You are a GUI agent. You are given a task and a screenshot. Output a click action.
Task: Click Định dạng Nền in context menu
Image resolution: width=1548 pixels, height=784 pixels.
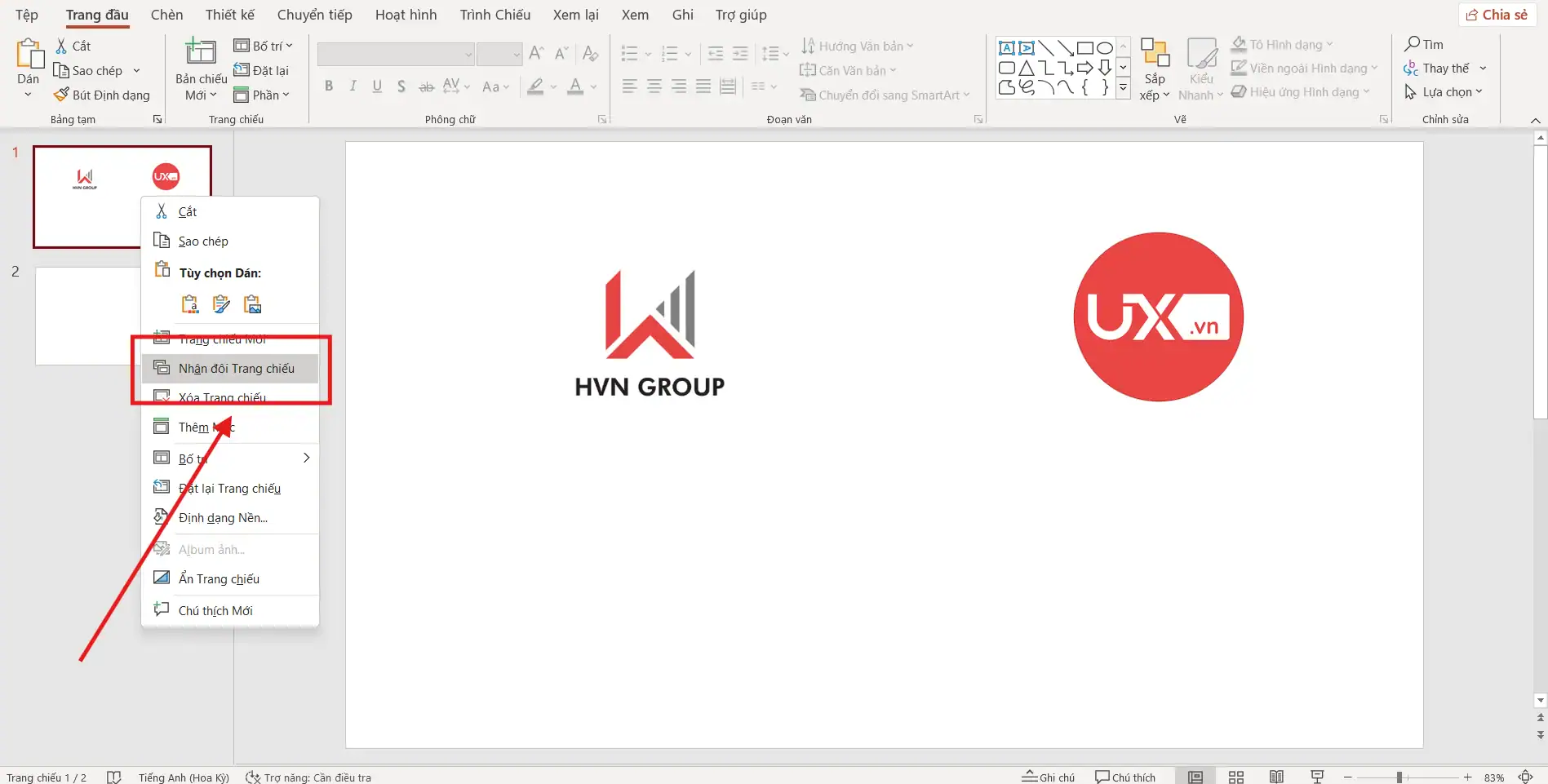click(x=223, y=518)
